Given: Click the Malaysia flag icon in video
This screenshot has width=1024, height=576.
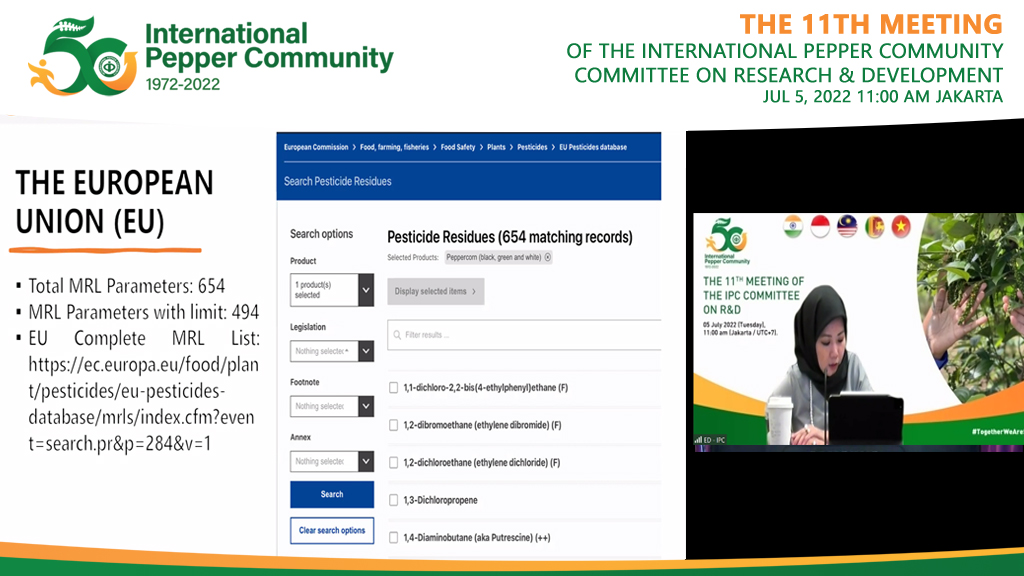Looking at the screenshot, I should pos(847,228).
